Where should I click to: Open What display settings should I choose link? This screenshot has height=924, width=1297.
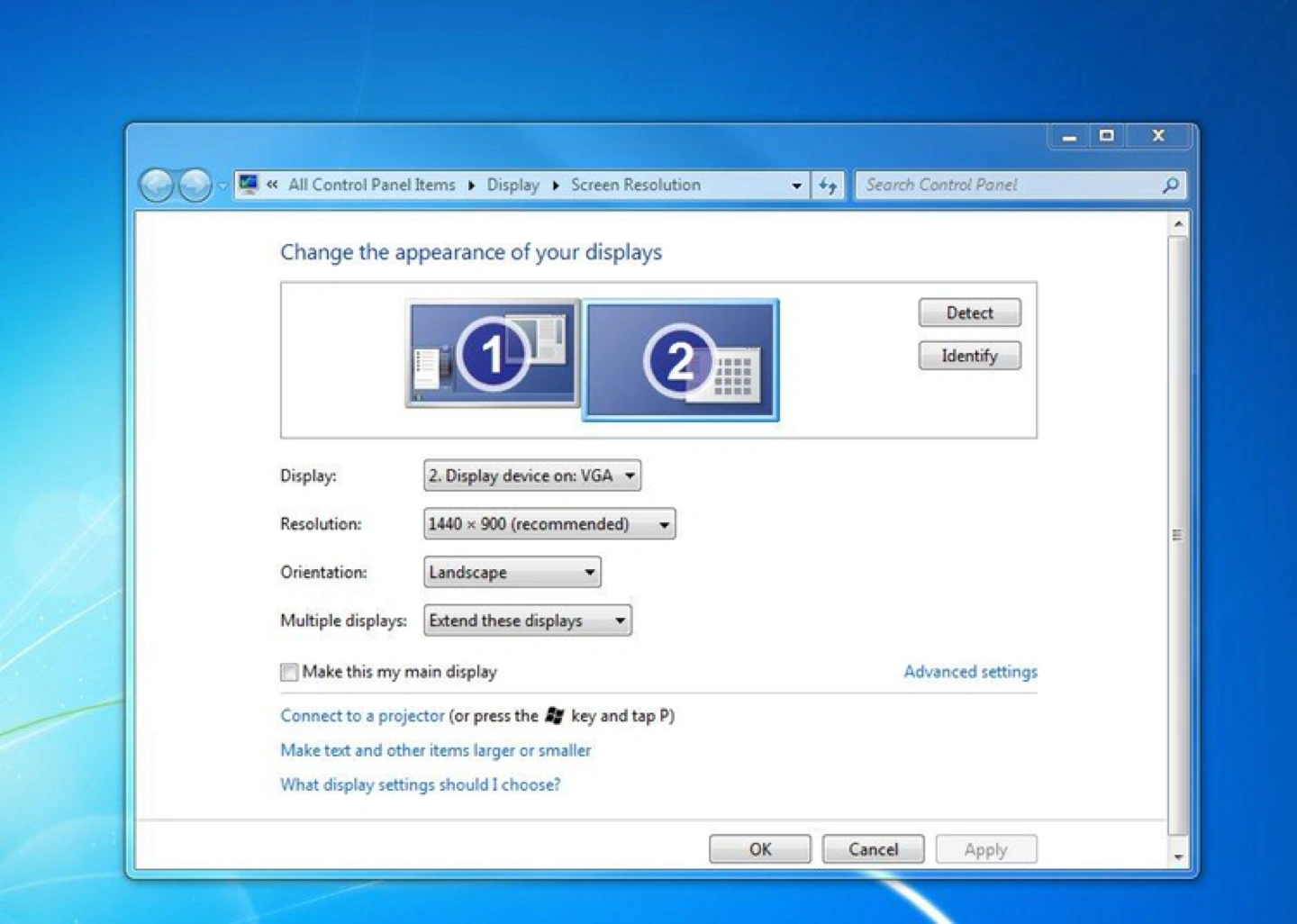coord(420,784)
